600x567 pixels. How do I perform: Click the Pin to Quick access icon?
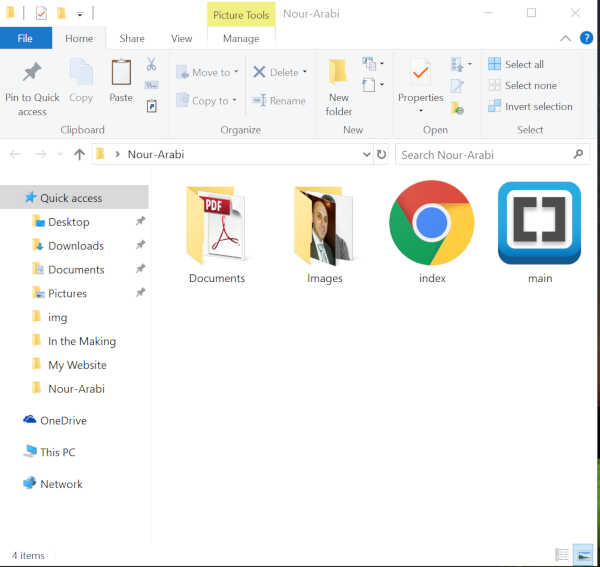(32, 72)
